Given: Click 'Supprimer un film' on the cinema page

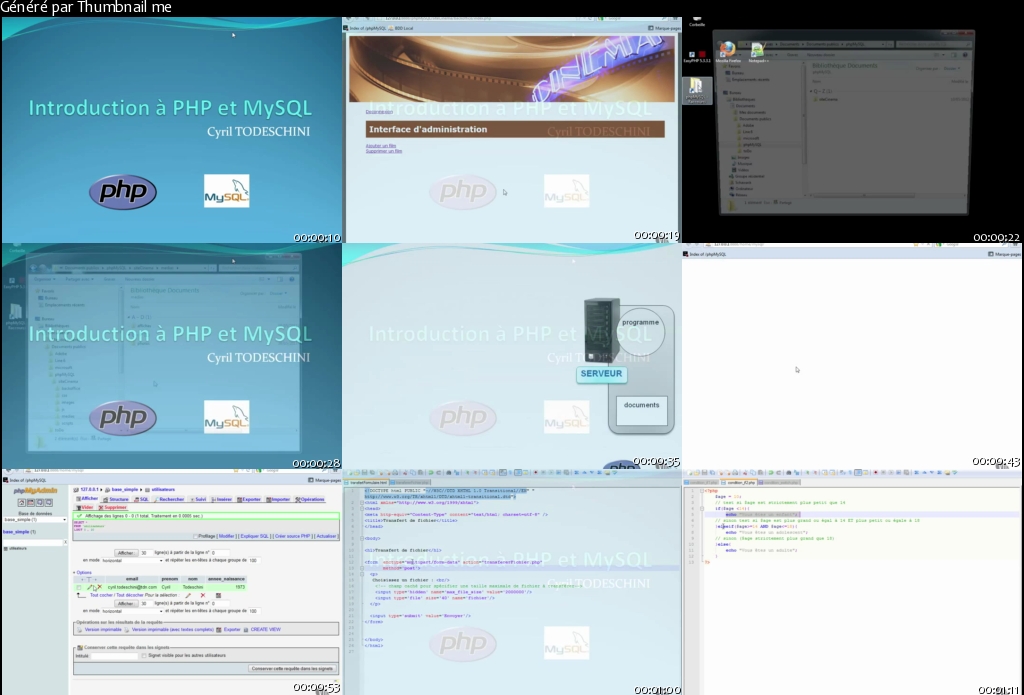Looking at the screenshot, I should [x=383, y=151].
